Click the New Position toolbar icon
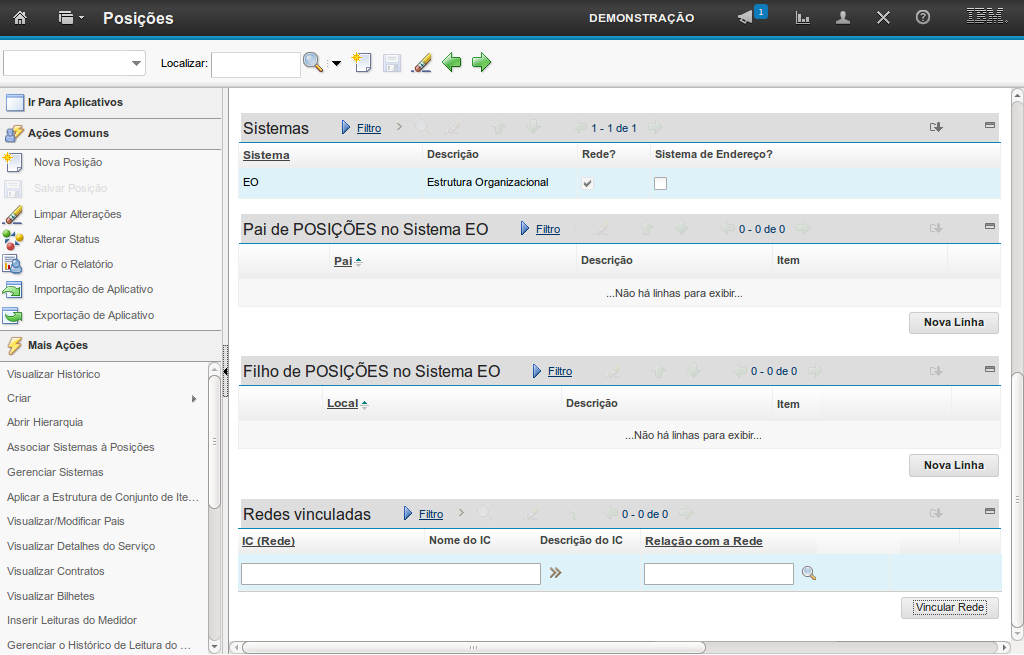This screenshot has height=655, width=1024. coord(362,63)
